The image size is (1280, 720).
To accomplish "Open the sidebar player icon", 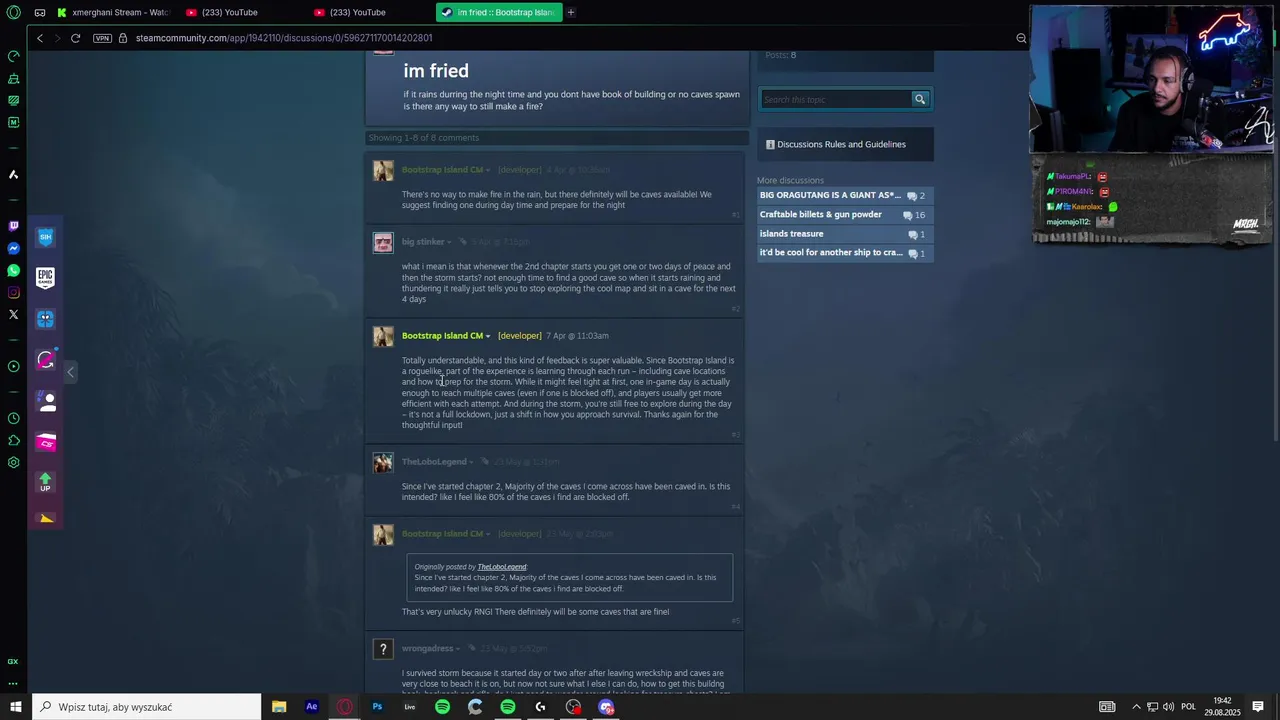I will [x=13, y=366].
